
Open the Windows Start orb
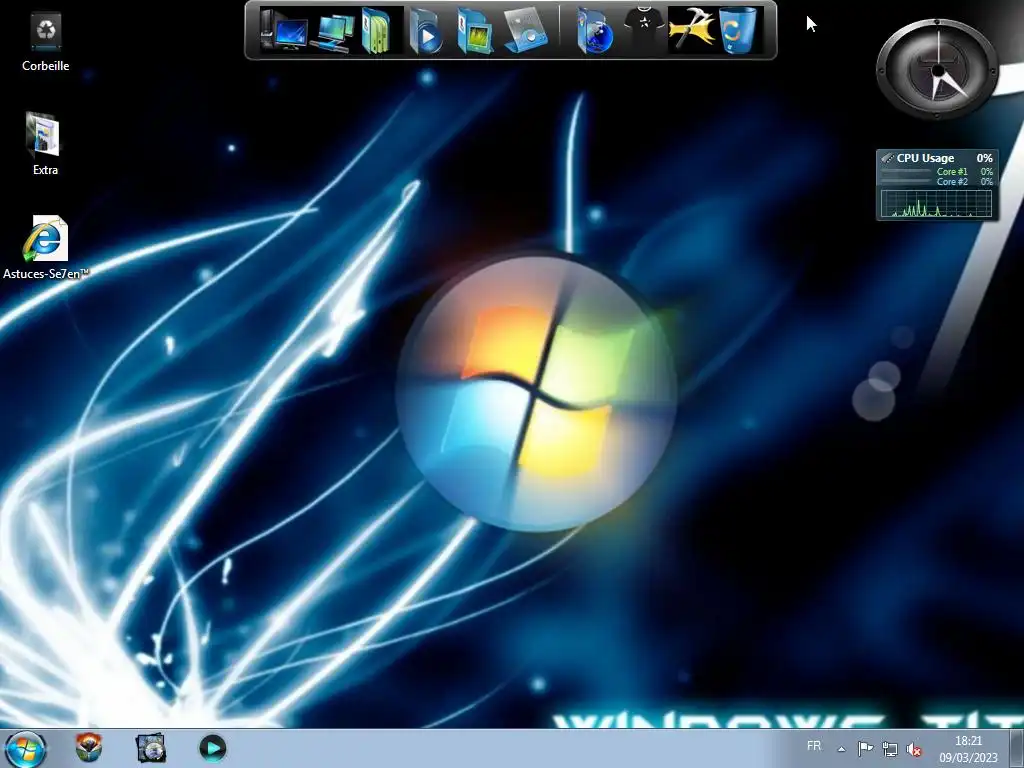pos(25,749)
